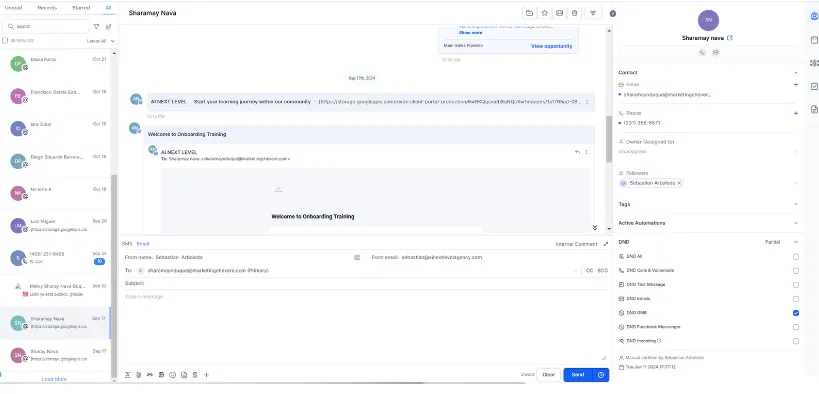The width and height of the screenshot is (819, 394).
Task: Enable DND Text Message checkbox
Action: pos(795,285)
